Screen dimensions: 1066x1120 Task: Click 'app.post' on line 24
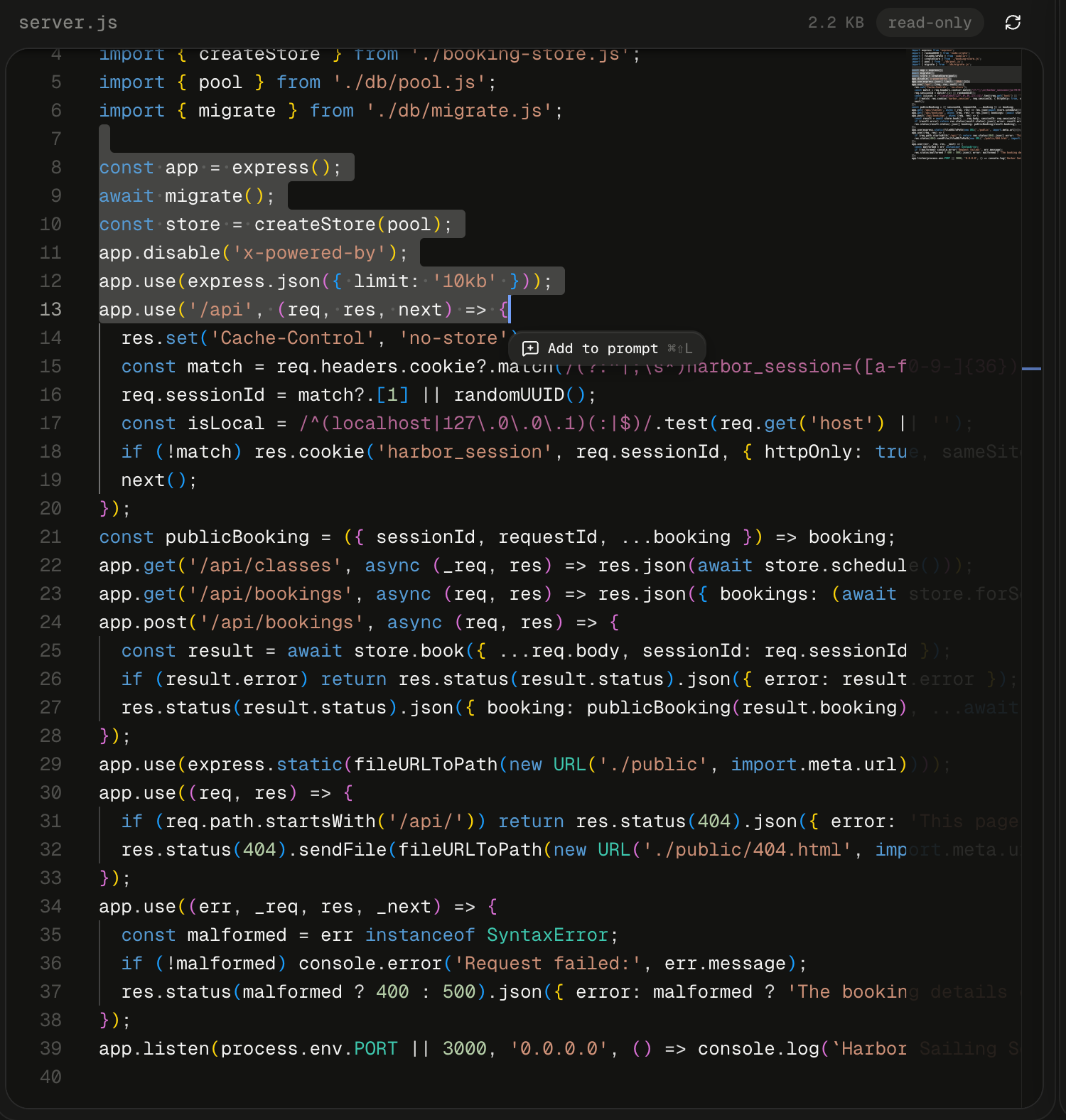pyautogui.click(x=143, y=623)
